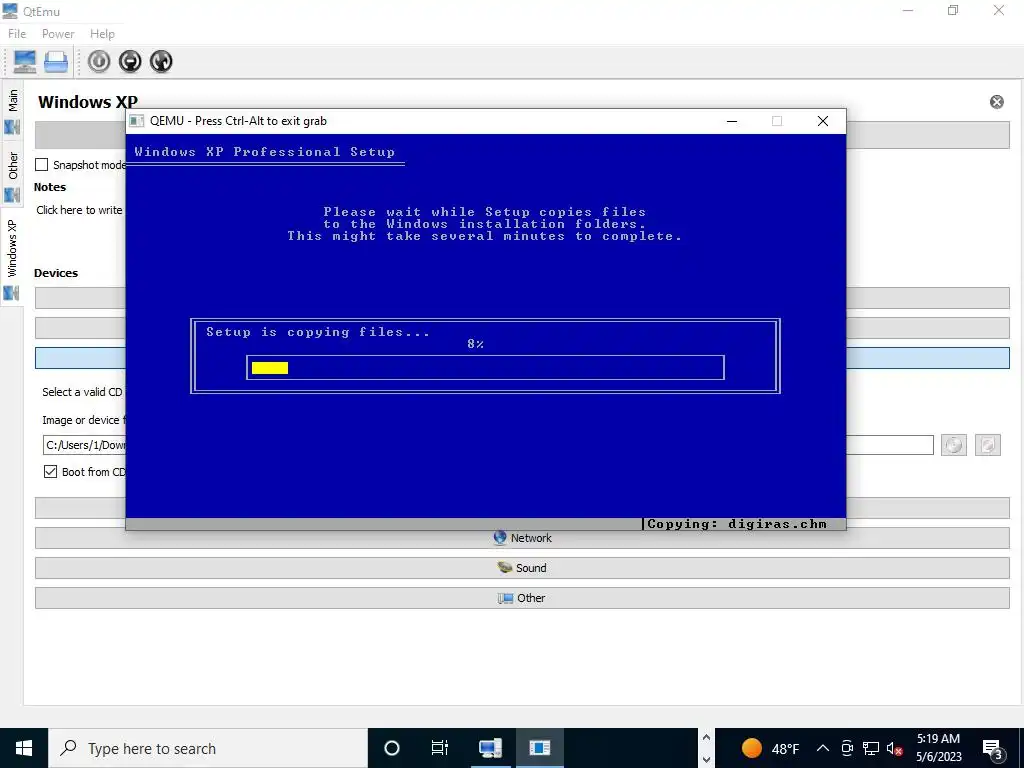Open the clock showing 5:19 AM
1024x768 pixels.
click(938, 748)
